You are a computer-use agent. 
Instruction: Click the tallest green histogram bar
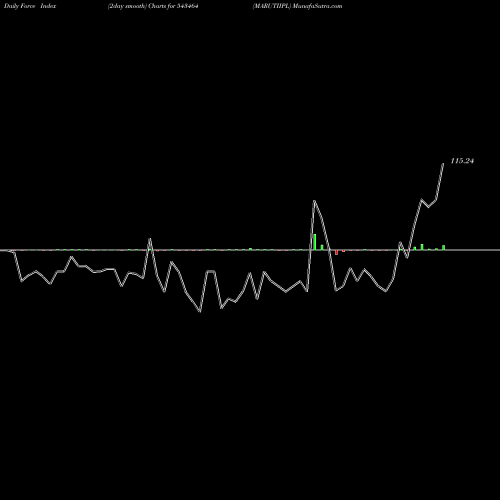[315, 242]
